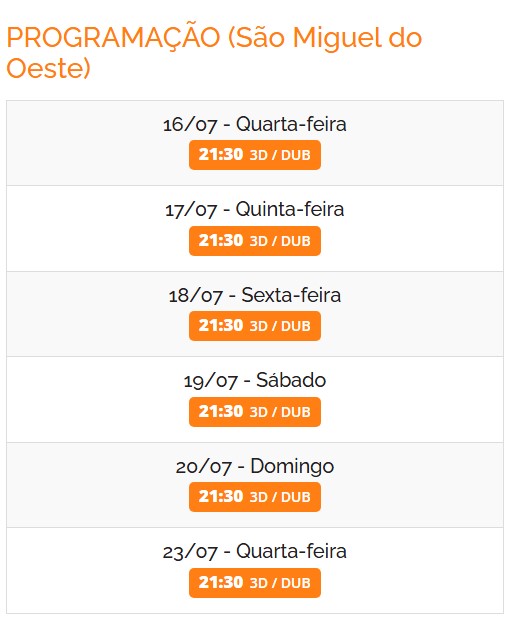The width and height of the screenshot is (508, 622).
Task: Click the 18/07 - Sexta-feira date label
Action: [x=255, y=295]
